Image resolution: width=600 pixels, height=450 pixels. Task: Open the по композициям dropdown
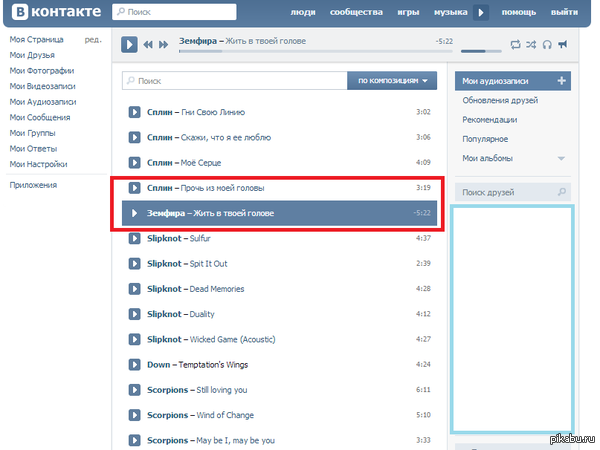point(393,81)
